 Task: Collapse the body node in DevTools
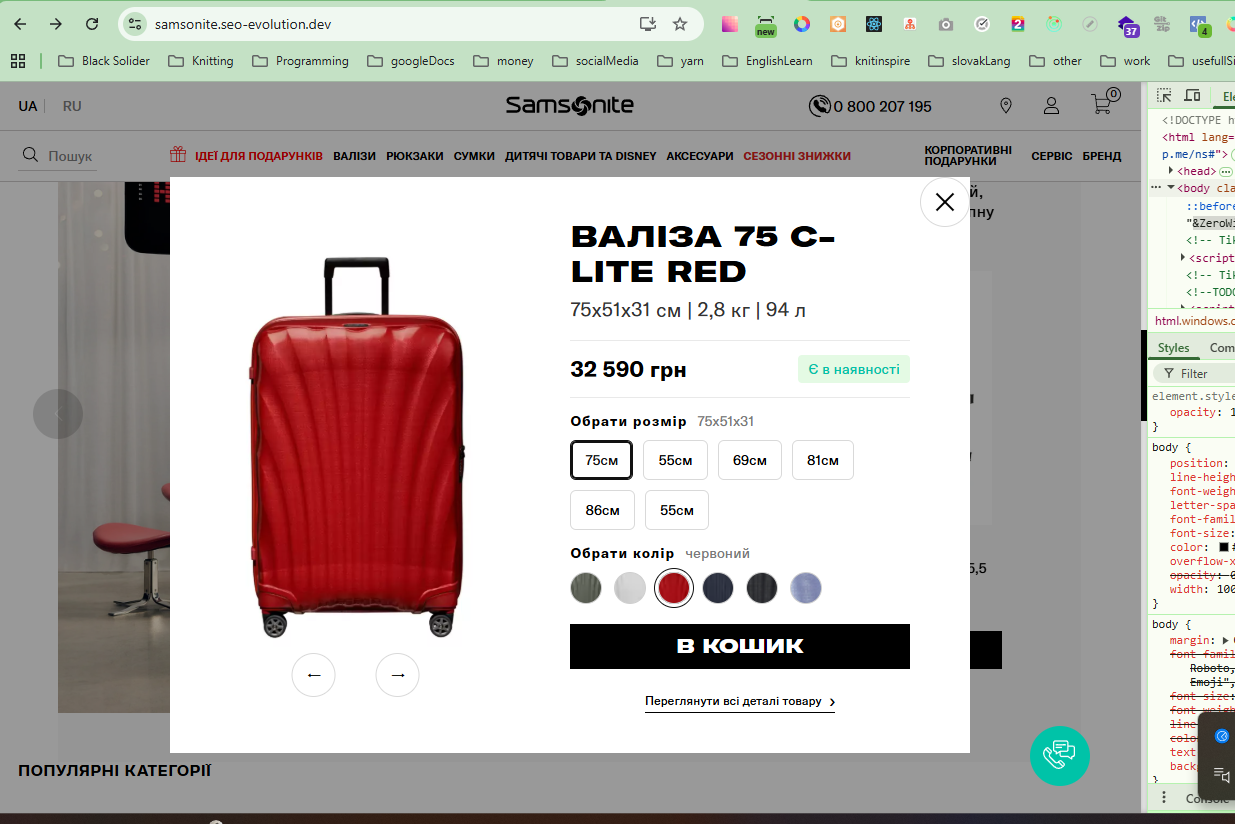click(1171, 188)
